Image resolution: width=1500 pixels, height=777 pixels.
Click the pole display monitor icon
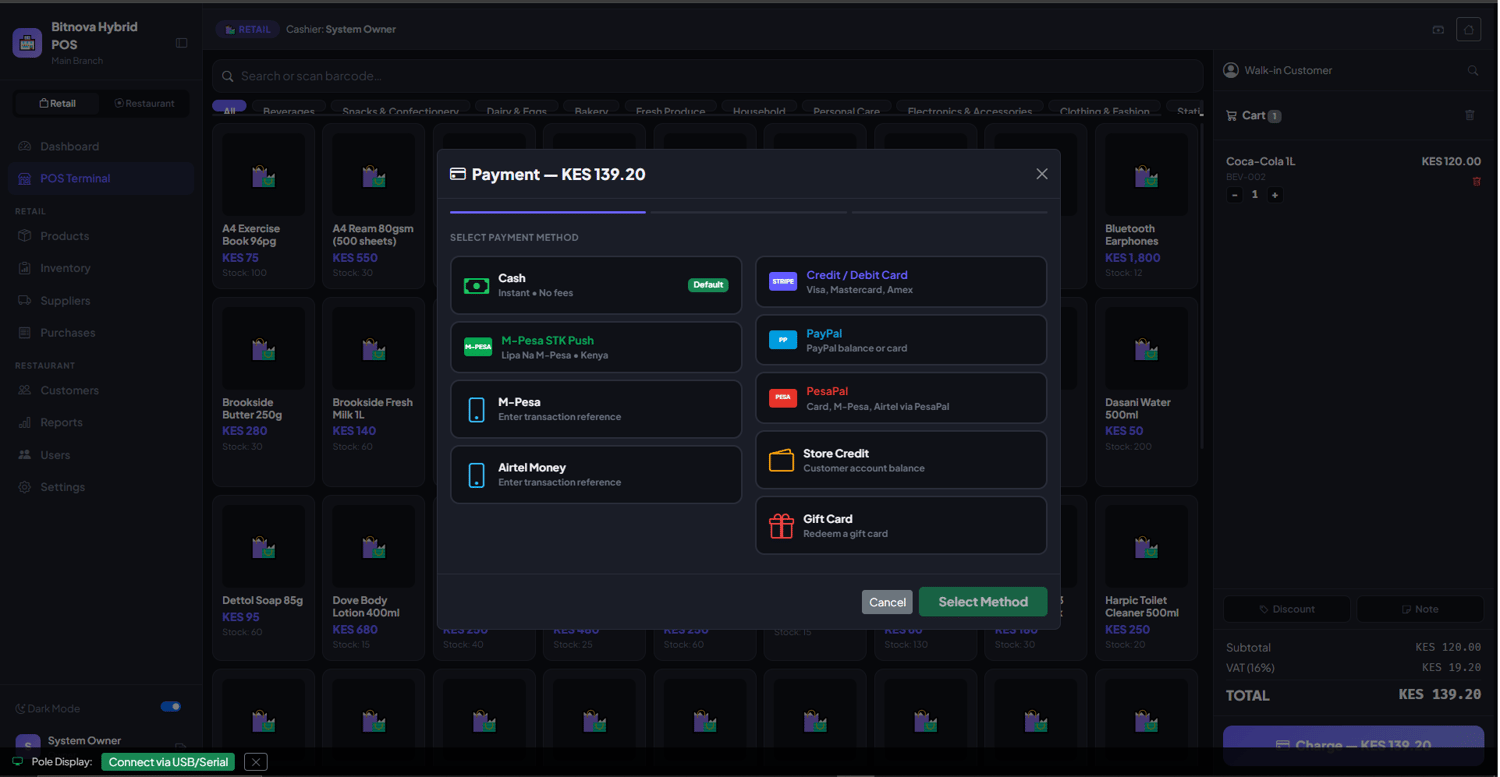(17, 762)
